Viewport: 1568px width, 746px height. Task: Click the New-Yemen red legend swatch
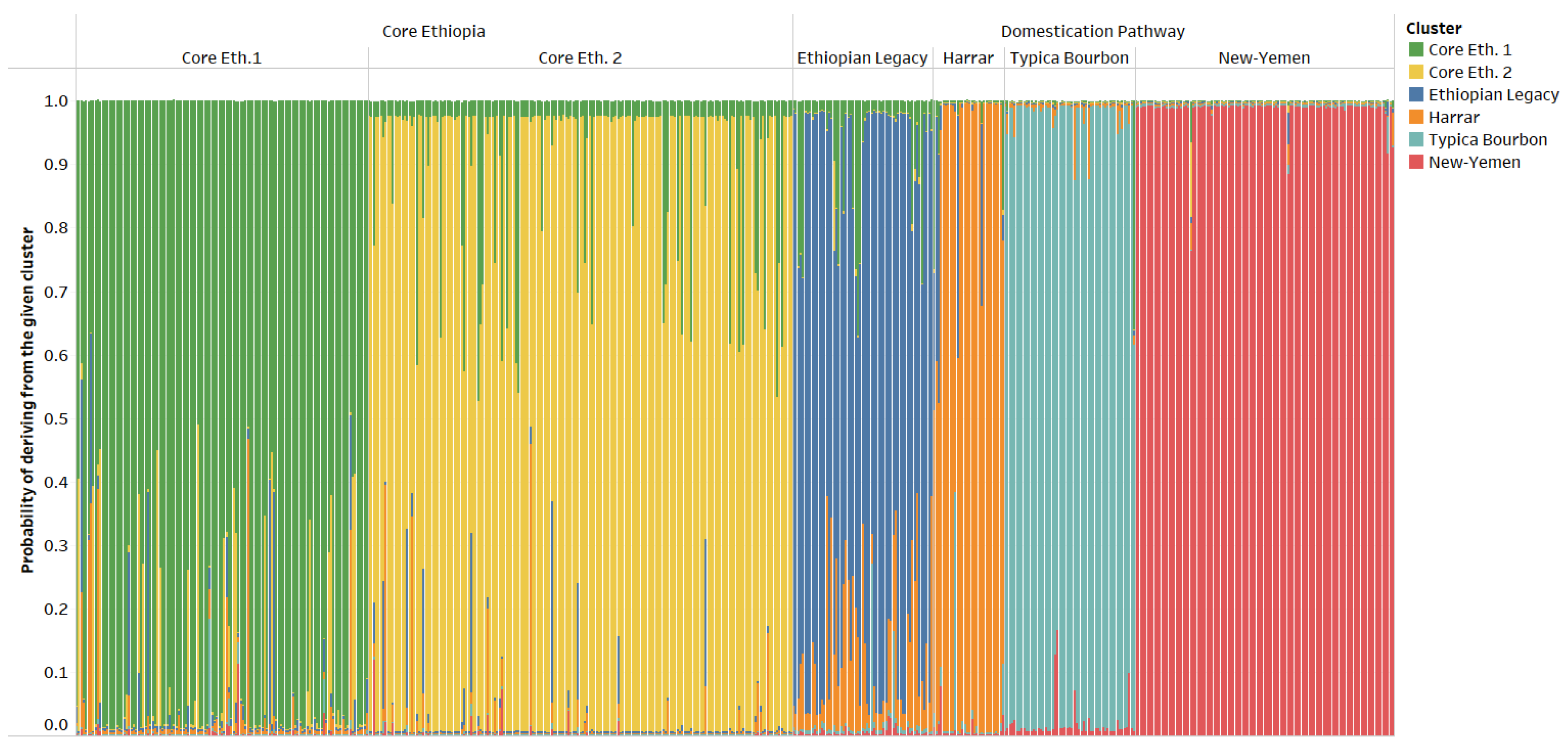(1416, 163)
